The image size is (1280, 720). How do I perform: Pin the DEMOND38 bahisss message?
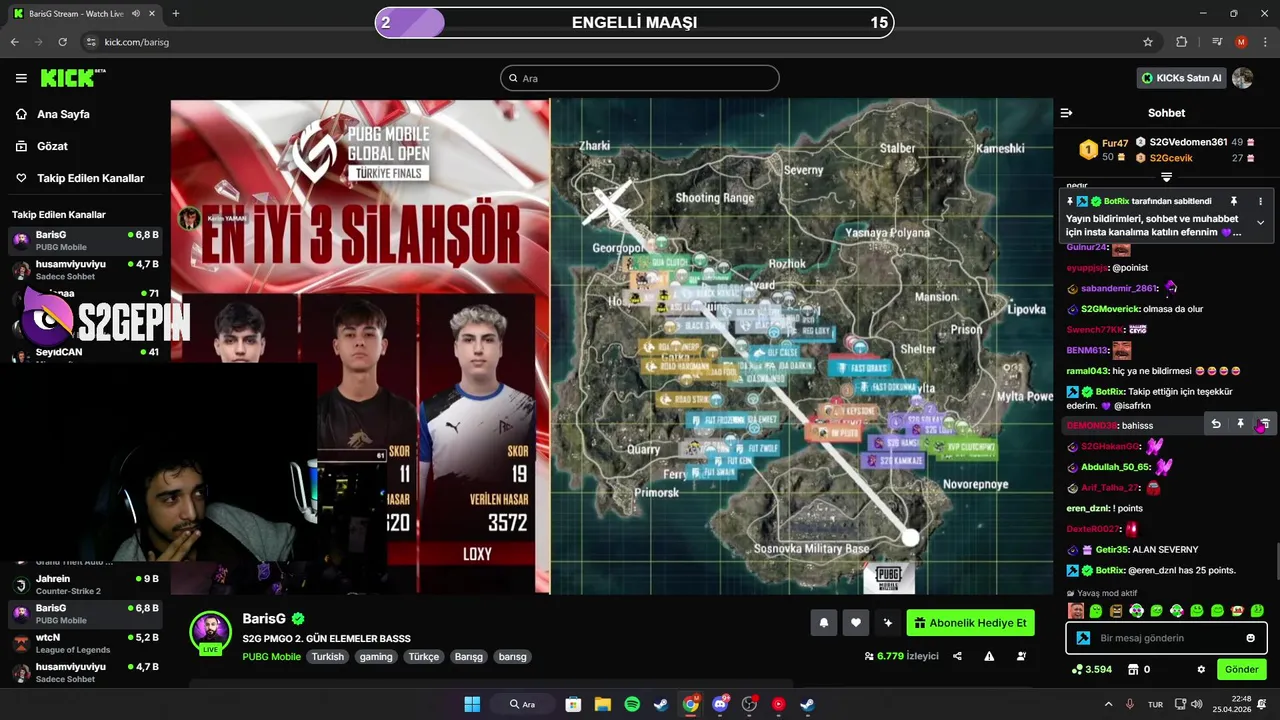[1240, 424]
